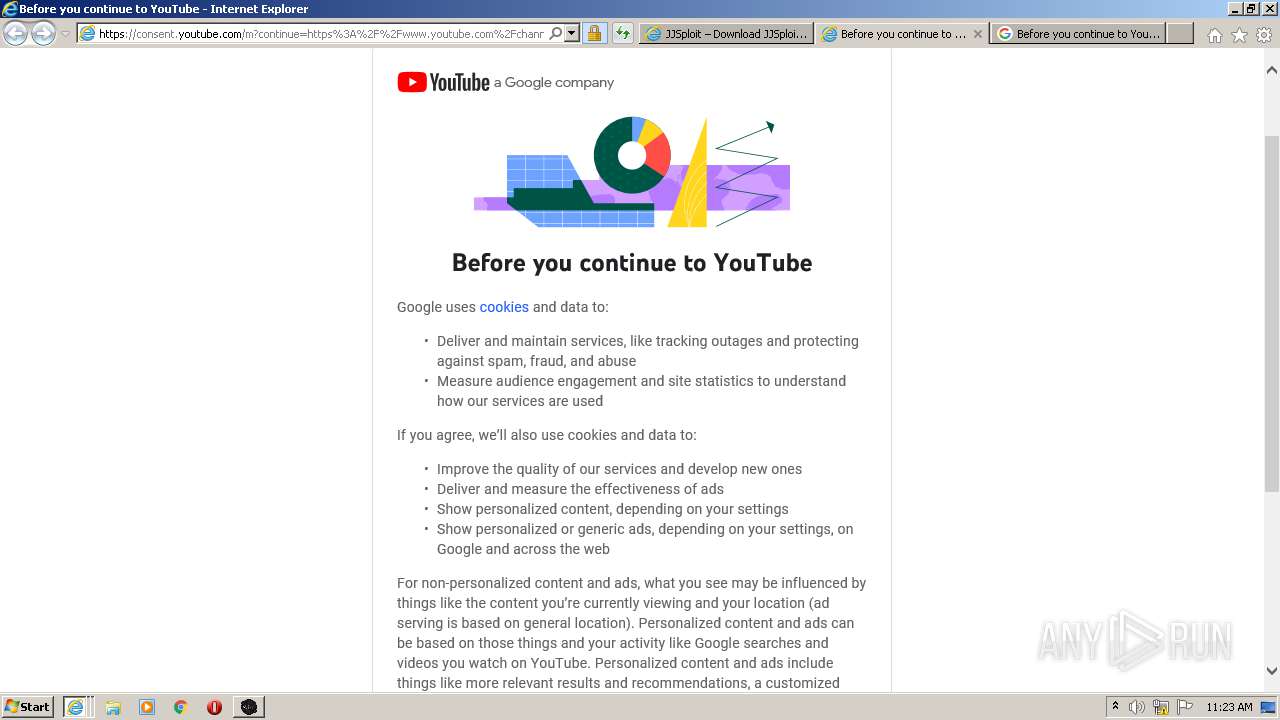Open the Windows Start menu
This screenshot has width=1280, height=720.
(x=28, y=706)
